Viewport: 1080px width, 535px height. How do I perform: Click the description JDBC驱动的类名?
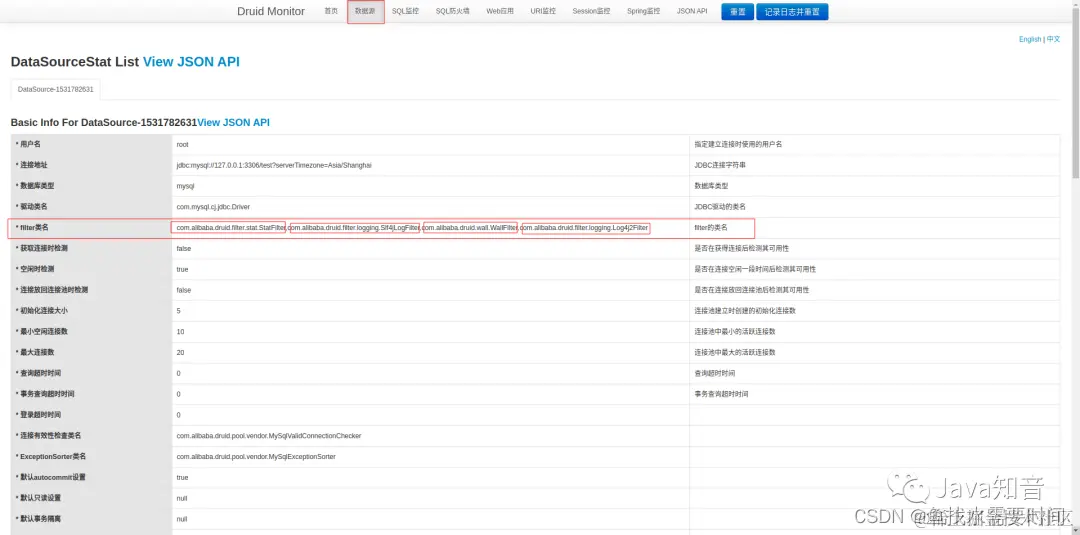tap(720, 207)
